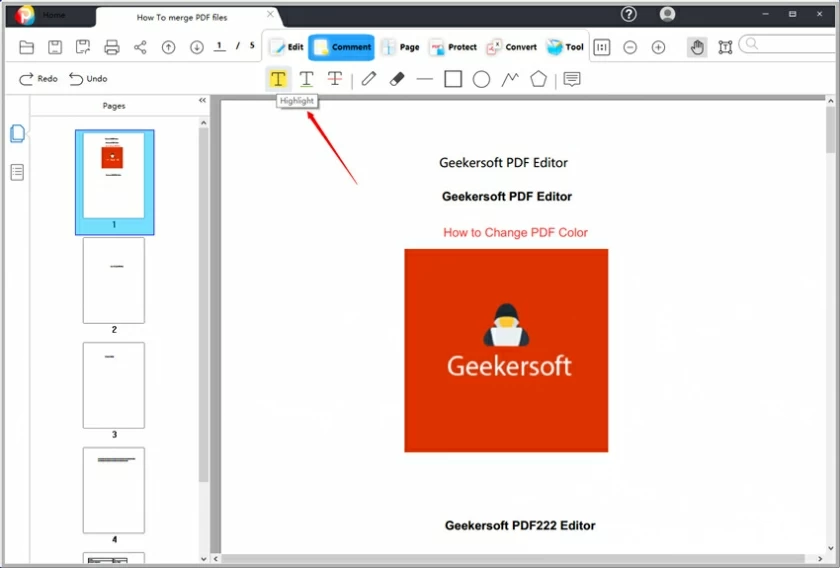Add a note comment with speech icon
Image resolution: width=840 pixels, height=568 pixels.
pos(572,79)
